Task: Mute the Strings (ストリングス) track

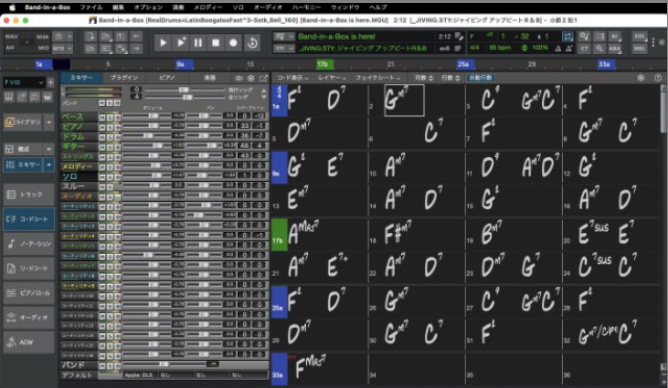Action: 102,157
